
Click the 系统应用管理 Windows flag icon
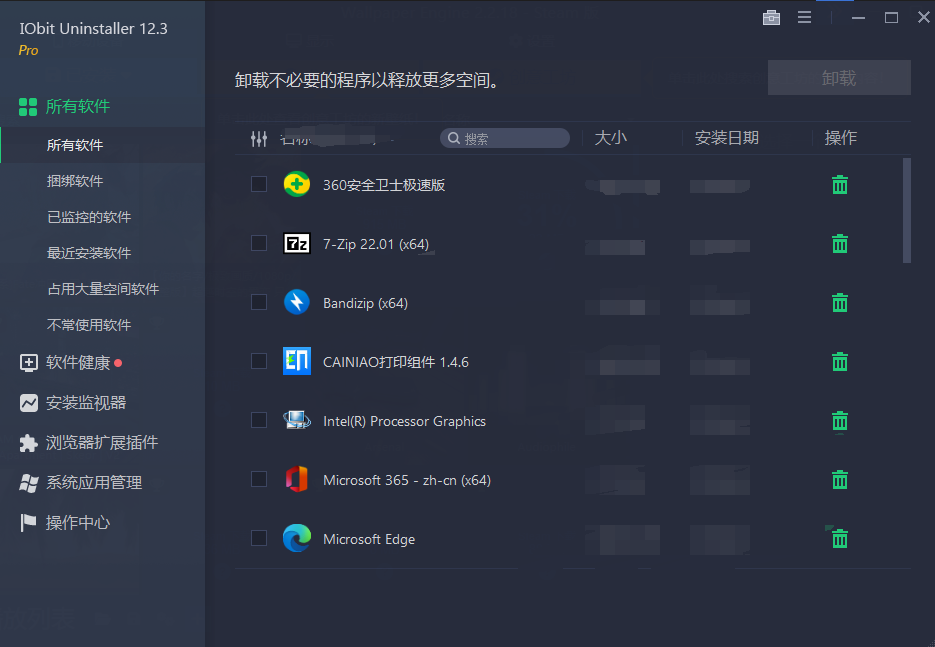28,483
